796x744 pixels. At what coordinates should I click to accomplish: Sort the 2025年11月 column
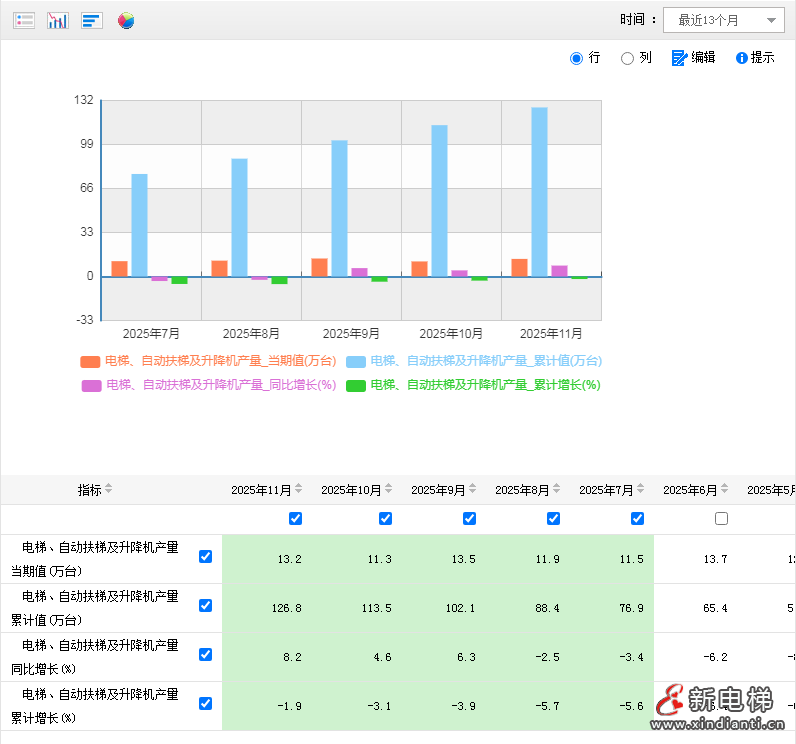coord(299,489)
